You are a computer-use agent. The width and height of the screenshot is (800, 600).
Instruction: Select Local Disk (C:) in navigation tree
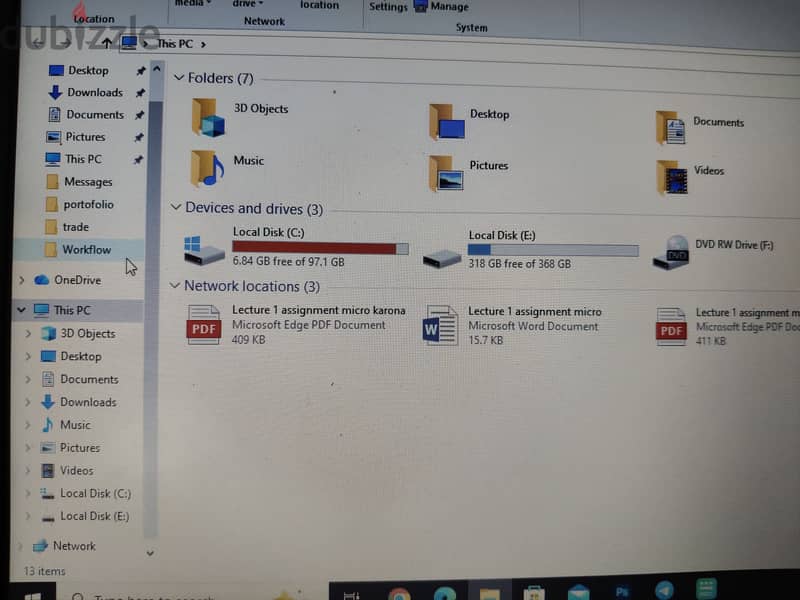pyautogui.click(x=95, y=493)
